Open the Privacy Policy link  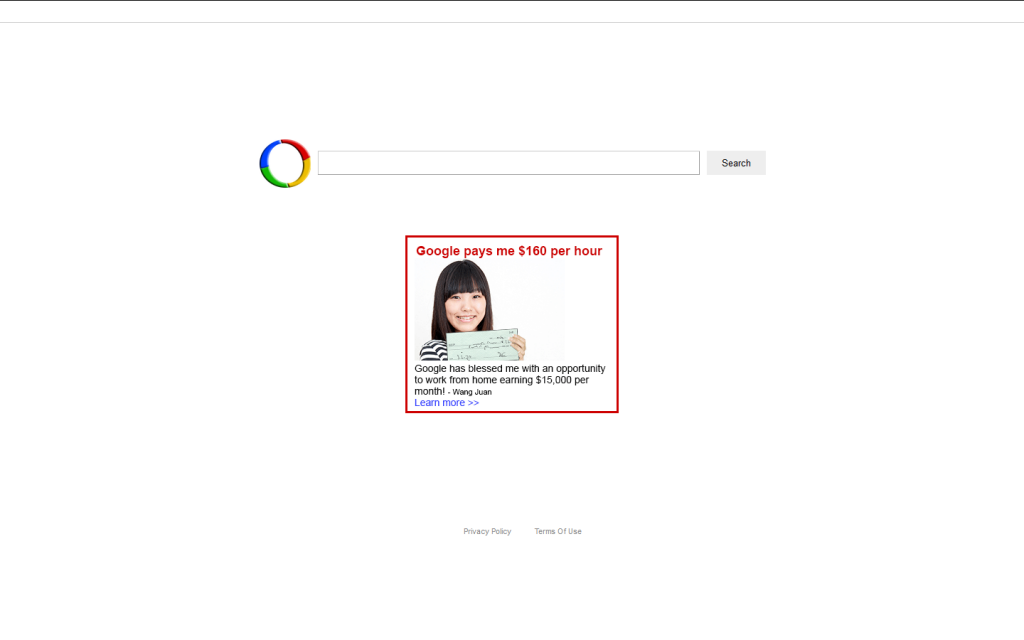click(x=487, y=532)
